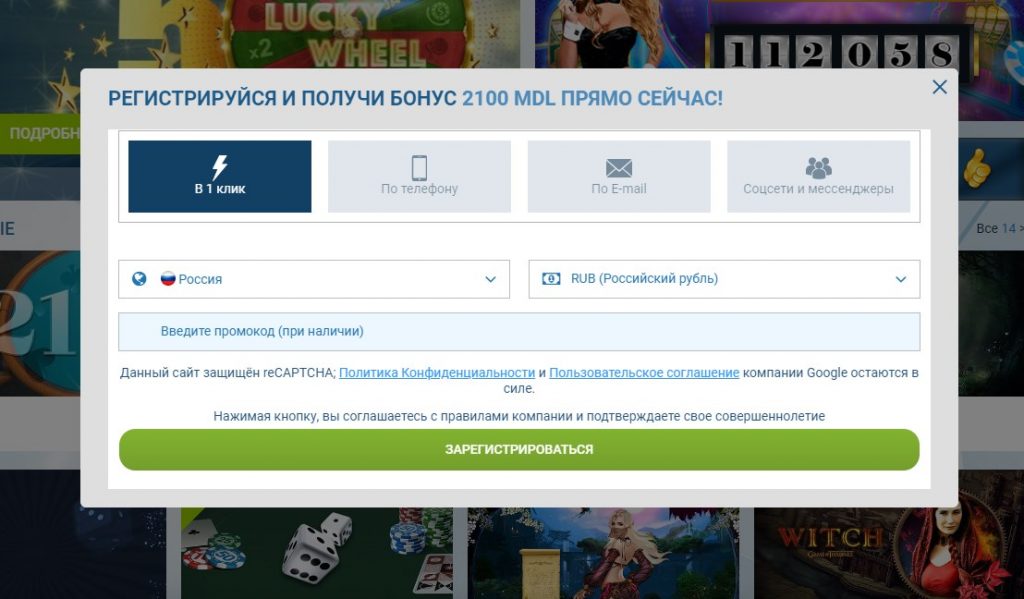Click the envelope icon for e-mail registration
1024x599 pixels.
tap(619, 167)
